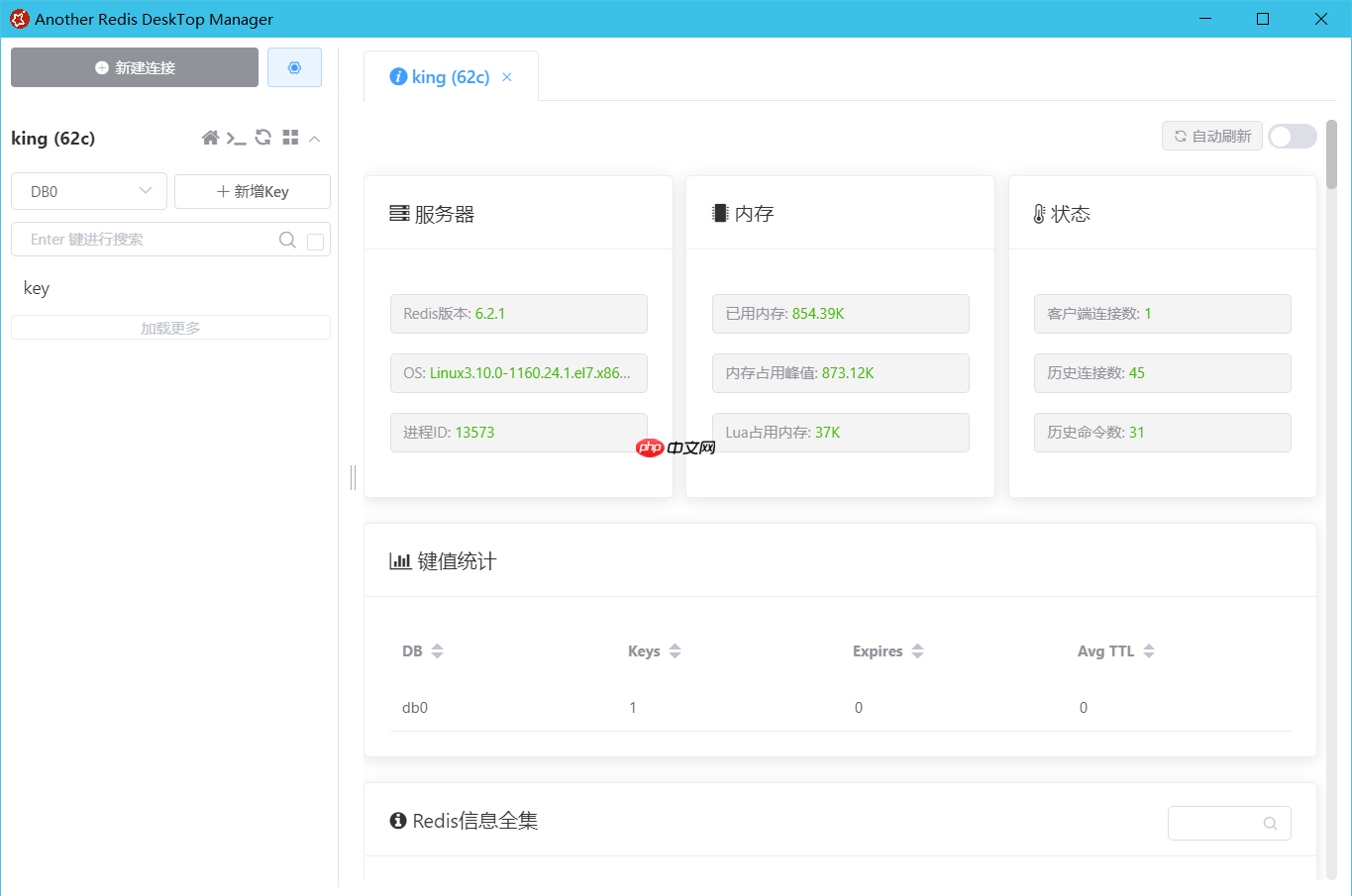Click the 自动刷新 refresh button
1352x896 pixels.
pyautogui.click(x=1211, y=137)
